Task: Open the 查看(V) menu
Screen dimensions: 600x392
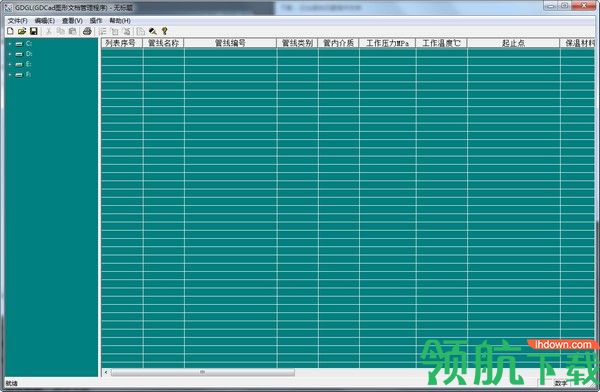Action: coord(72,21)
